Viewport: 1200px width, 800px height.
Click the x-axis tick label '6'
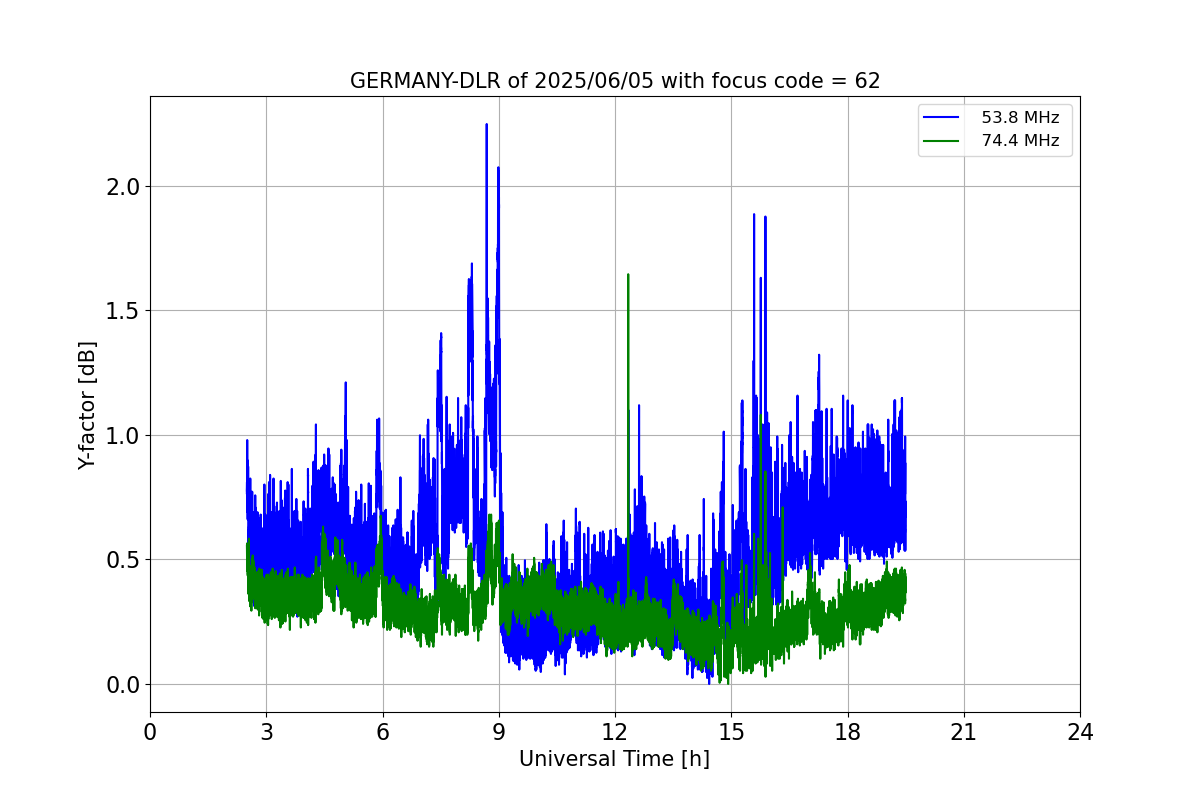(382, 732)
